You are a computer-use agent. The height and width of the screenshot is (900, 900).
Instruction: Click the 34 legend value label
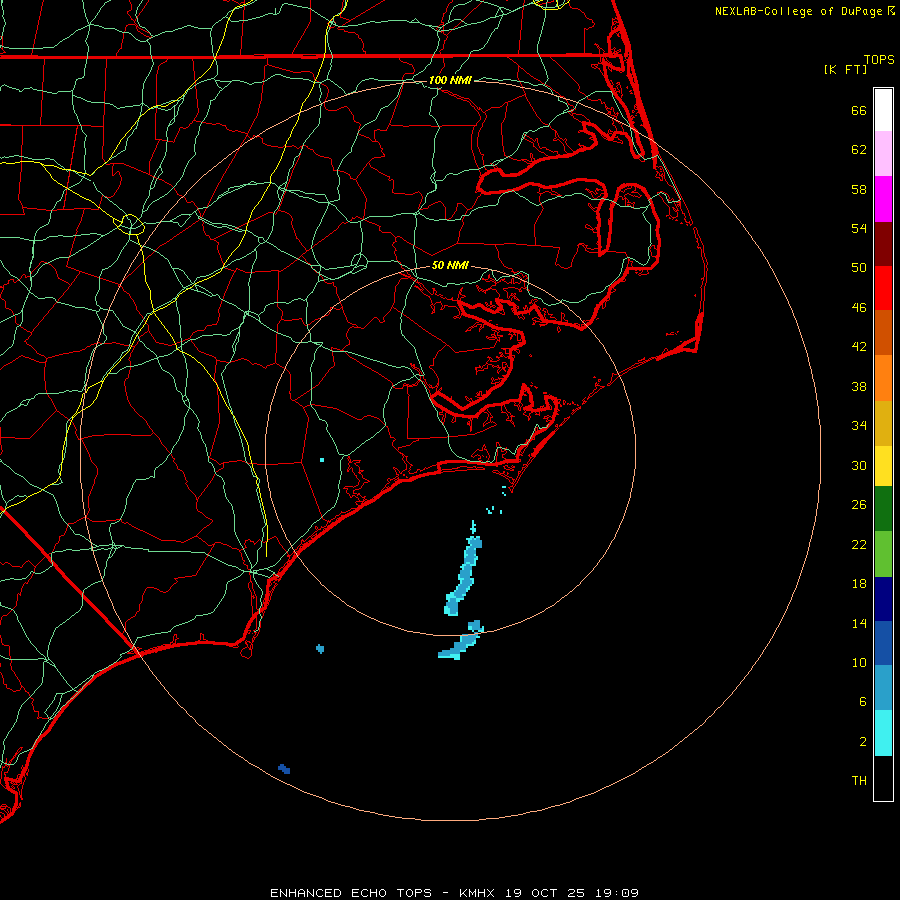859,425
